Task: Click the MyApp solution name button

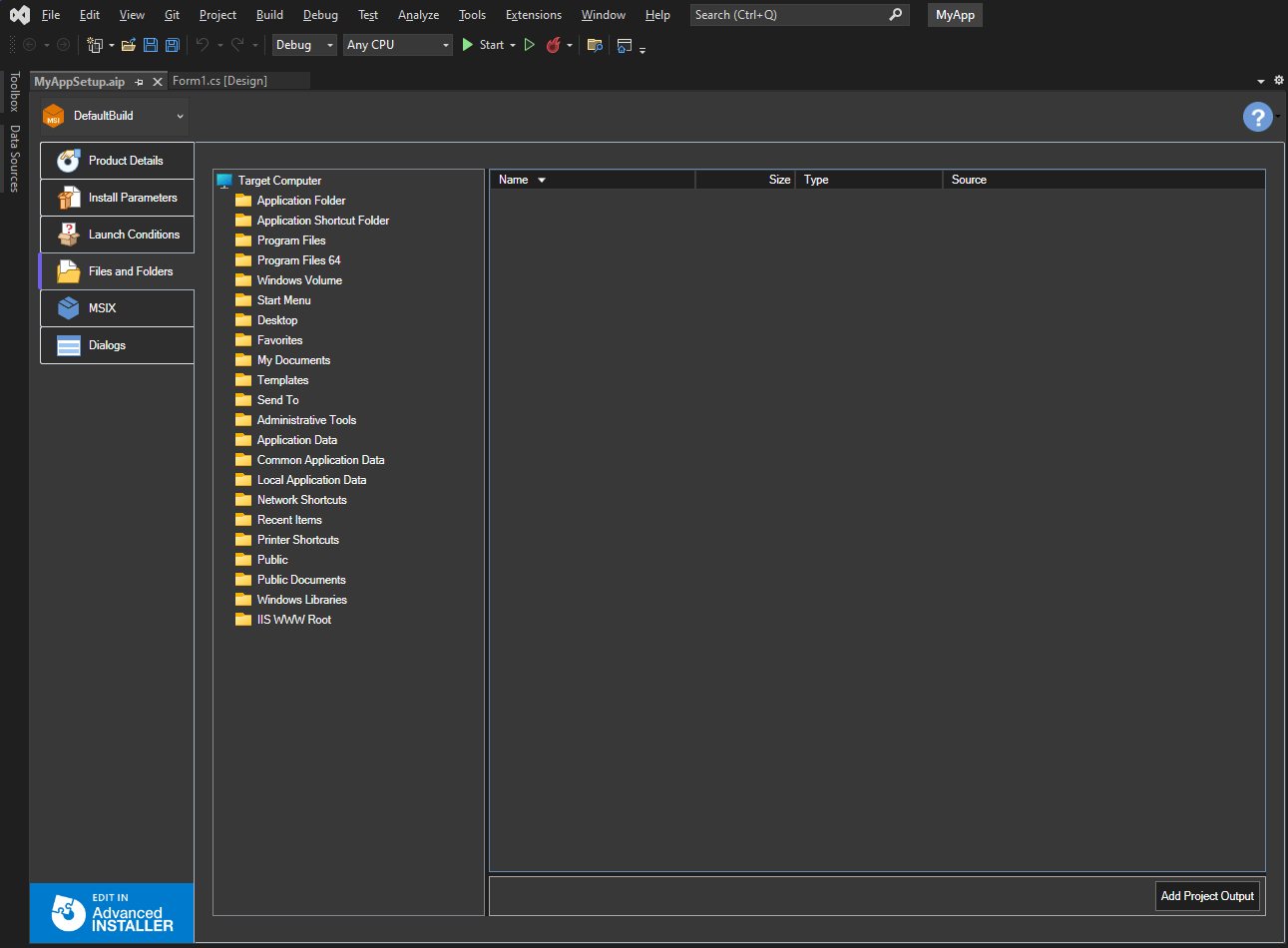Action: click(x=955, y=15)
